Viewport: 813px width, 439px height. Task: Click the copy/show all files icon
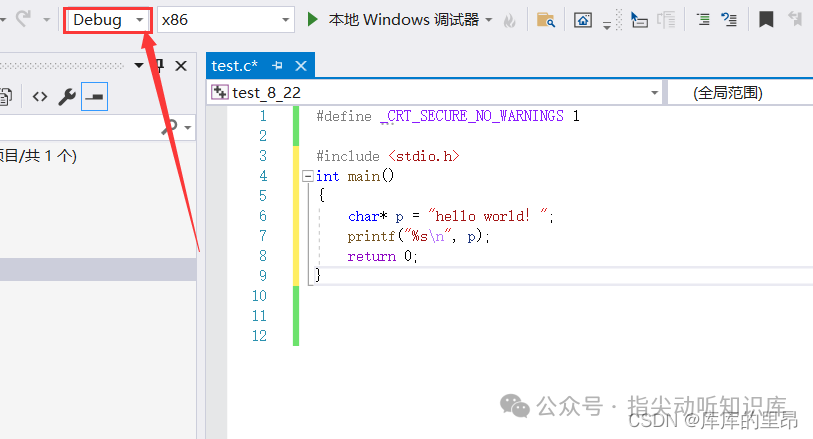pos(6,96)
